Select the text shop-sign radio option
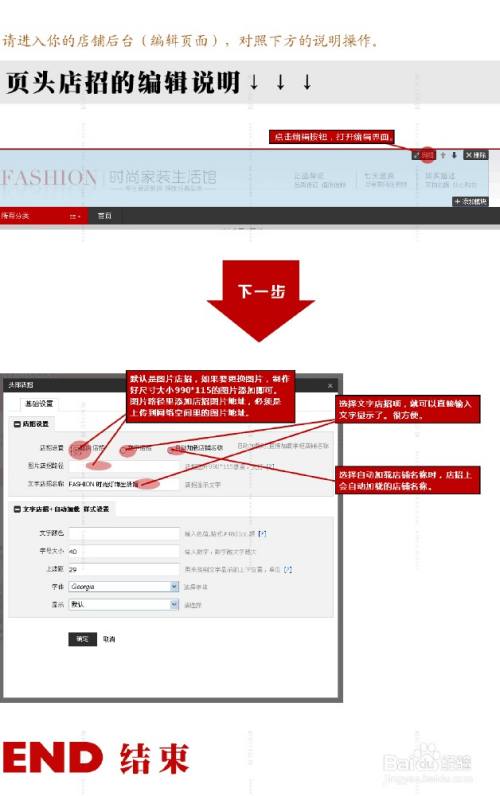This screenshot has width=500, height=796. coord(124,448)
